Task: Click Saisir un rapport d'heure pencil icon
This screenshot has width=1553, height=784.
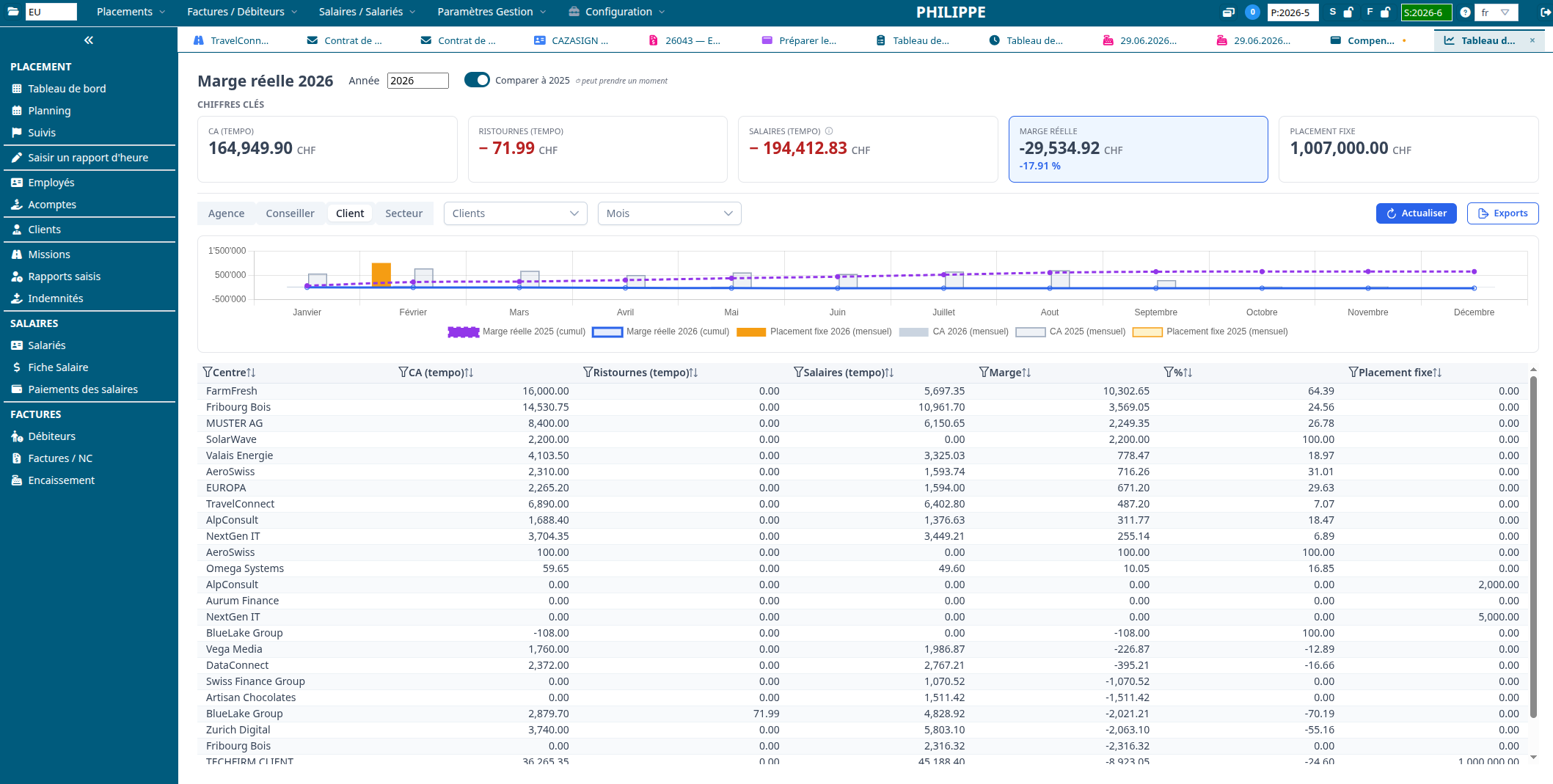Action: click(x=17, y=158)
